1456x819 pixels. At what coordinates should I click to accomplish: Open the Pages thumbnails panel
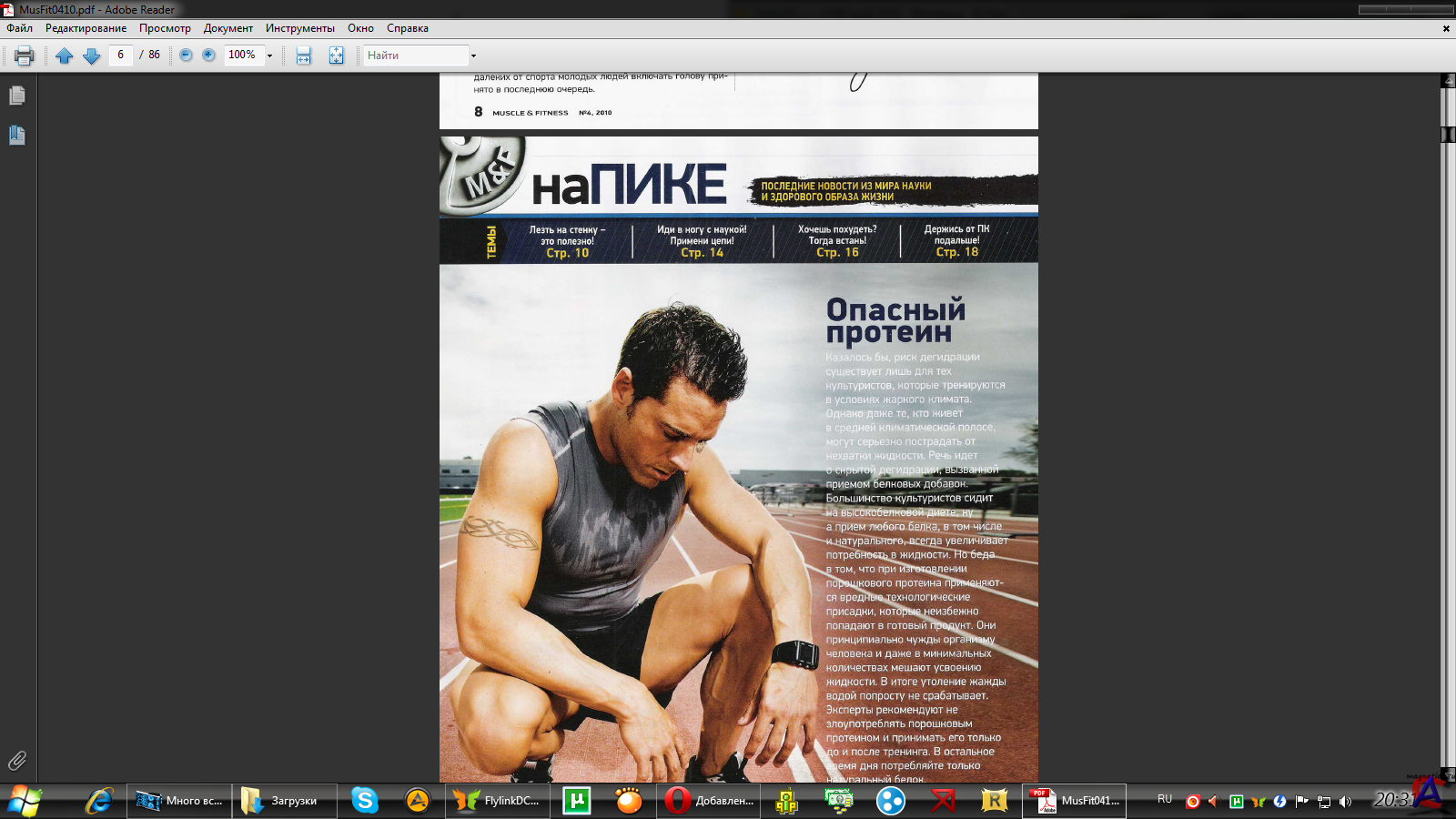click(16, 96)
